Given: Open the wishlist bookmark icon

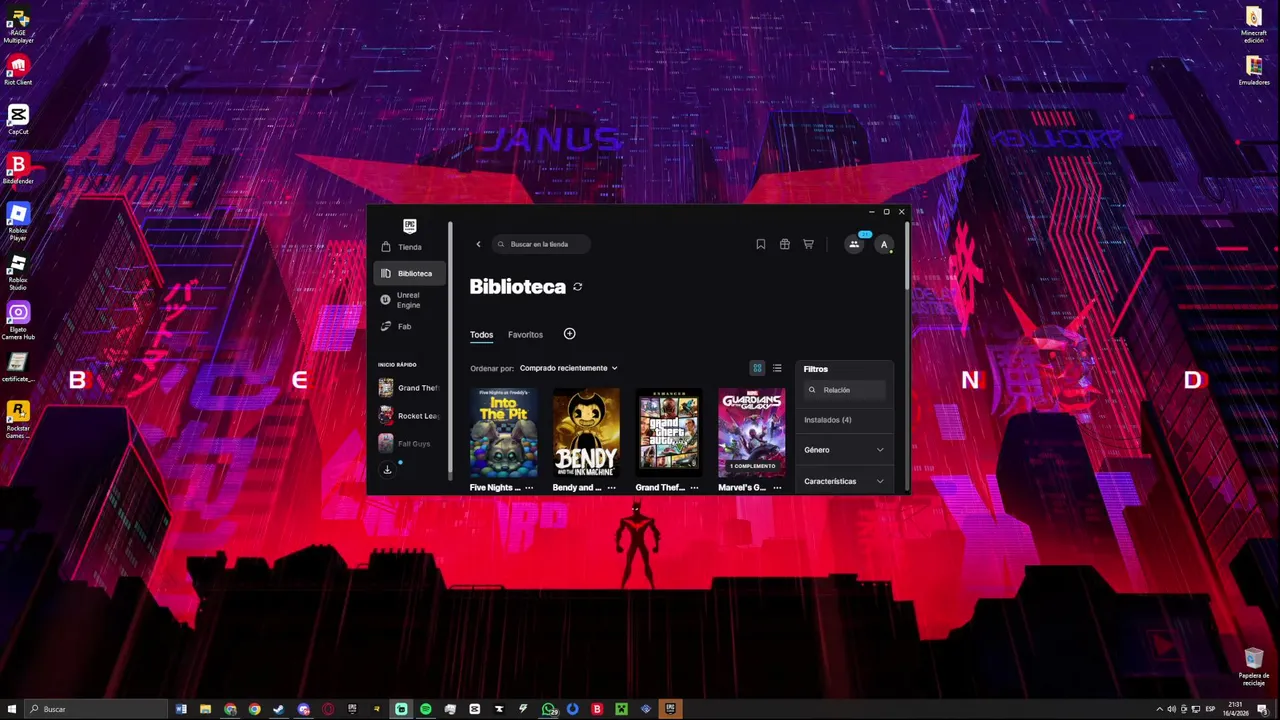Looking at the screenshot, I should pyautogui.click(x=761, y=244).
